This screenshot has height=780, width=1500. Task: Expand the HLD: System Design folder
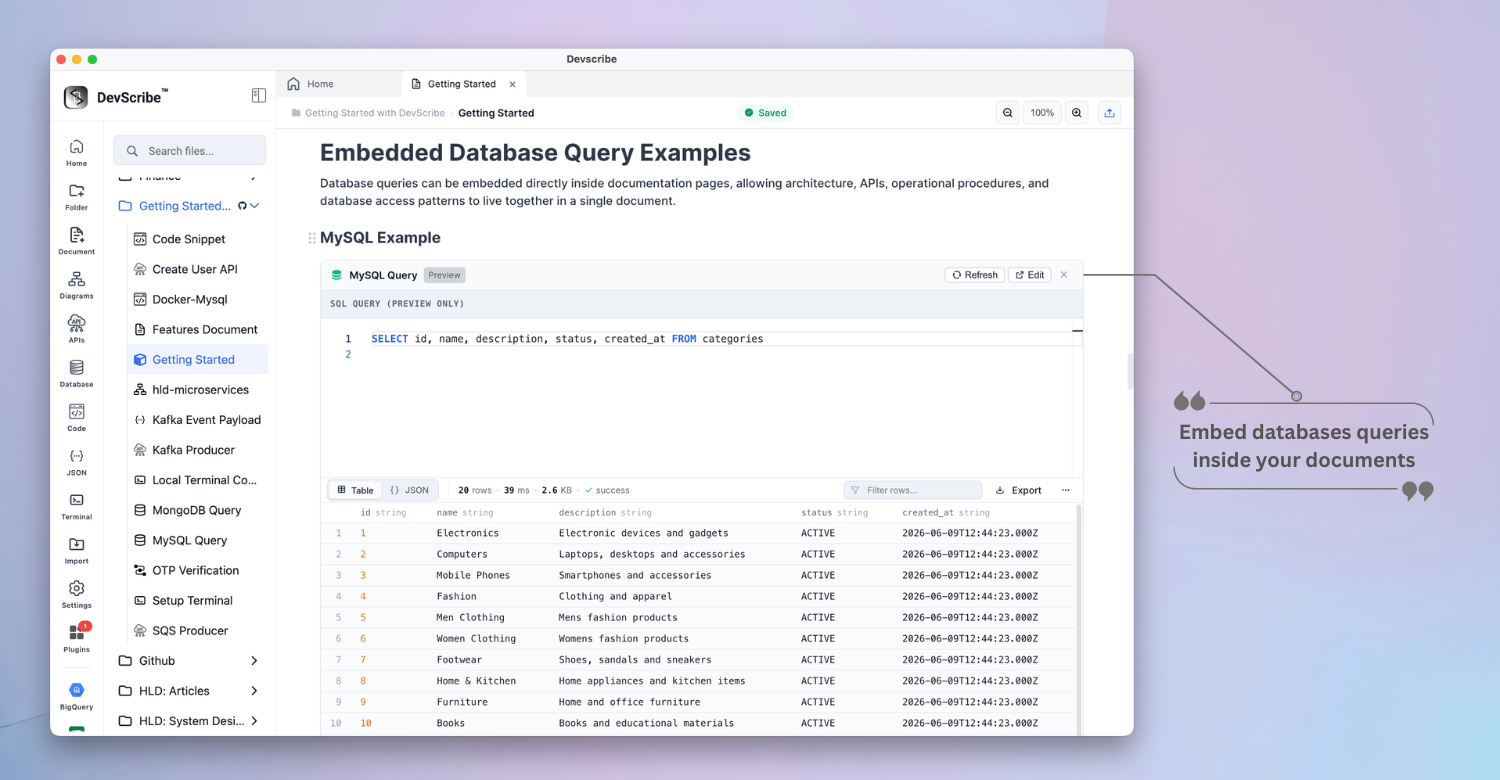tap(254, 721)
